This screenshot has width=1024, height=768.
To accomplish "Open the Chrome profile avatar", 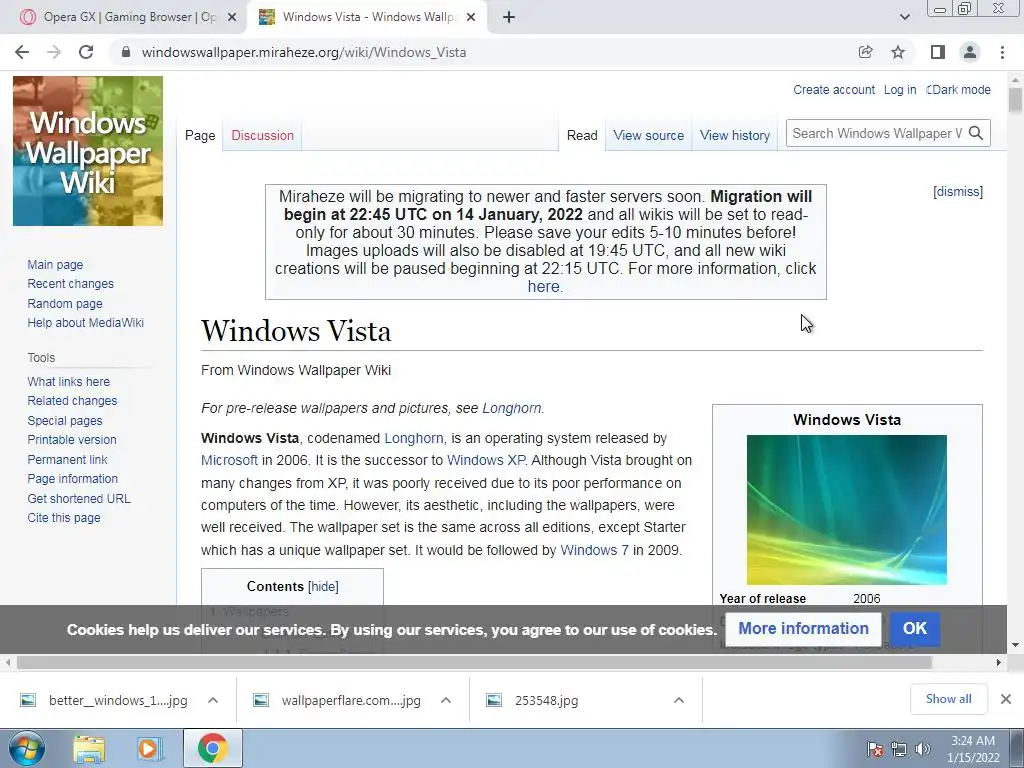I will tap(970, 52).
